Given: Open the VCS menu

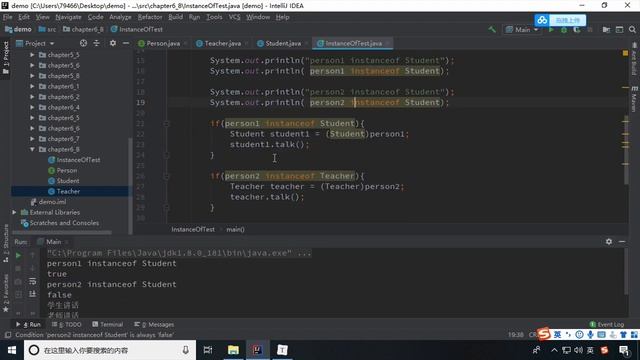Looking at the screenshot, I should click(234, 17).
